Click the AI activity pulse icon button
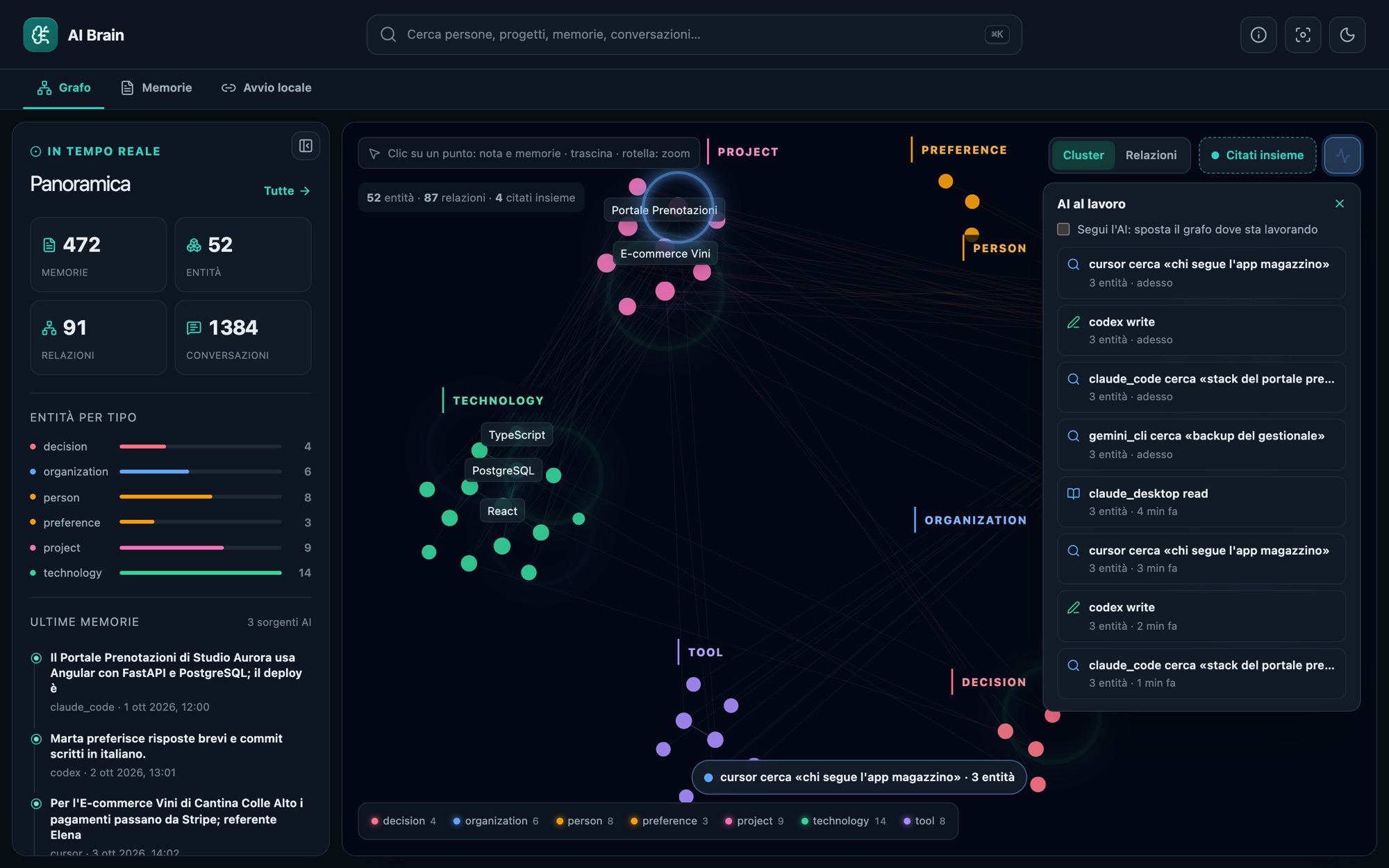 tap(1343, 155)
